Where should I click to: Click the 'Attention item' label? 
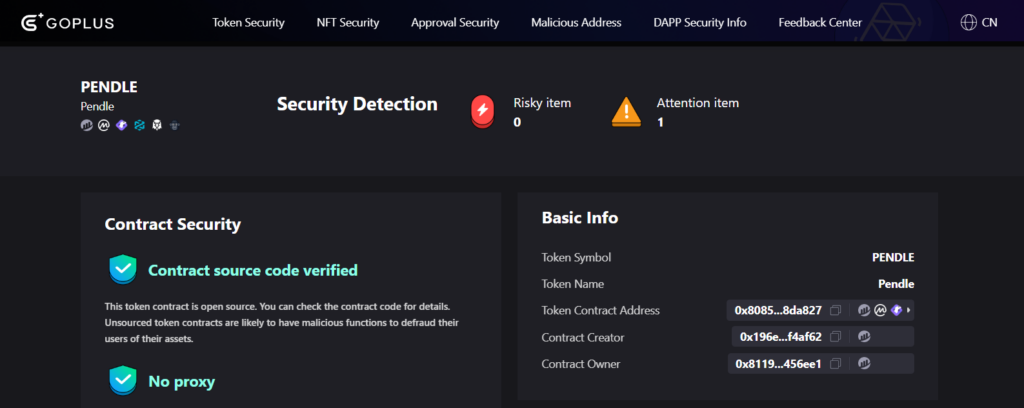point(697,103)
